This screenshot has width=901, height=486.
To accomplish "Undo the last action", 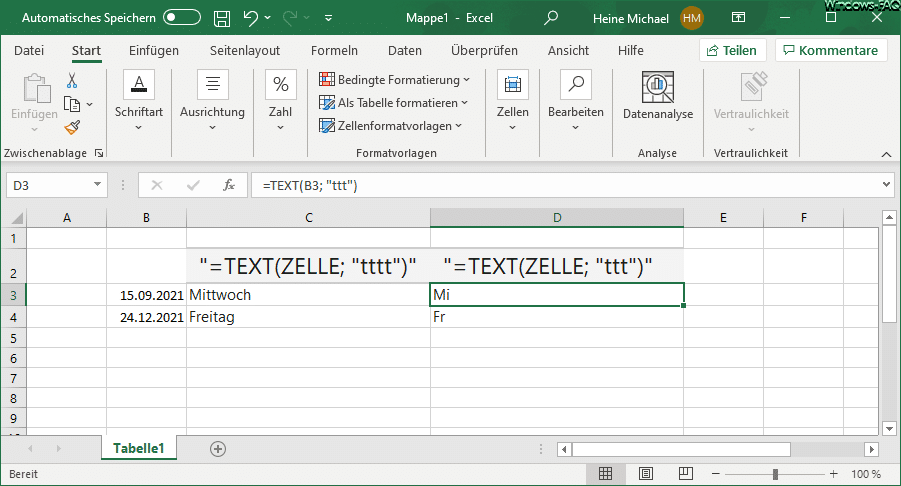I will point(251,18).
